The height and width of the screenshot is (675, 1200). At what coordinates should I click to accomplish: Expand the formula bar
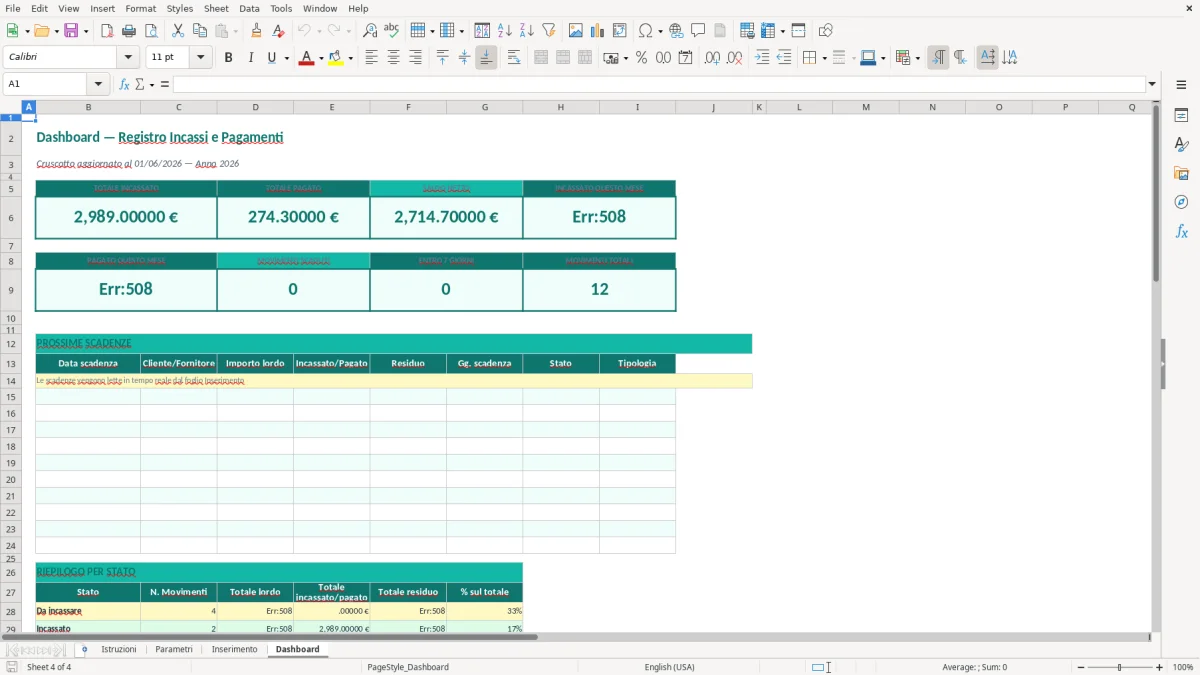pos(1152,84)
